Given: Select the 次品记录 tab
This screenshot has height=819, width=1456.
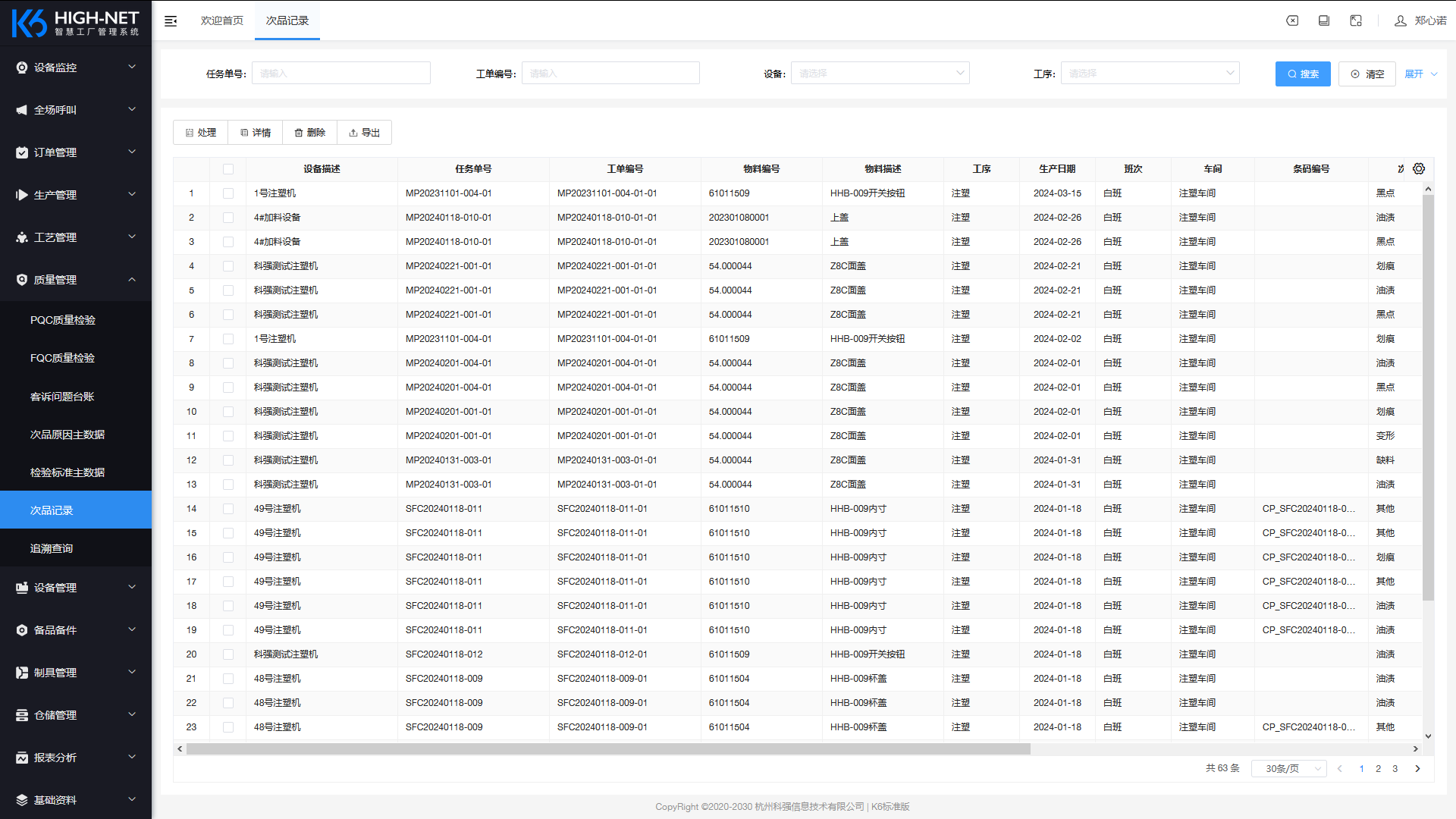Looking at the screenshot, I should [x=287, y=20].
